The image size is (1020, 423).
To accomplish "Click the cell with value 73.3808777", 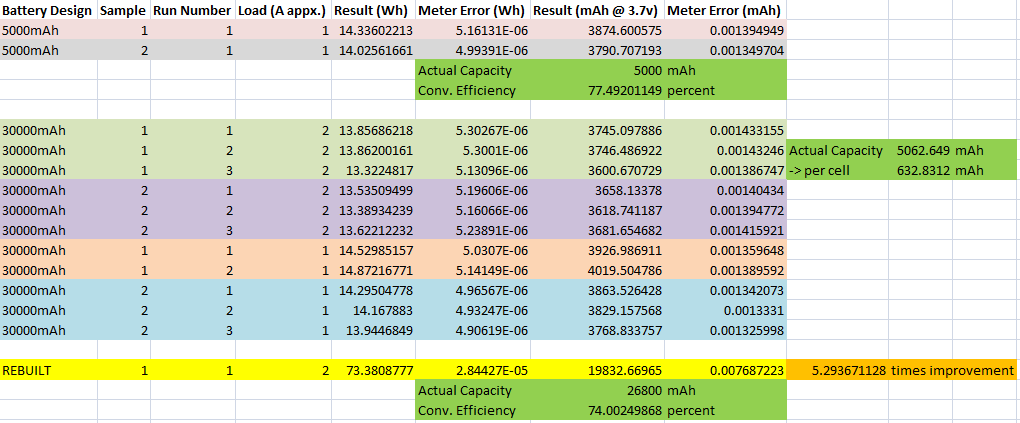I will (x=373, y=370).
